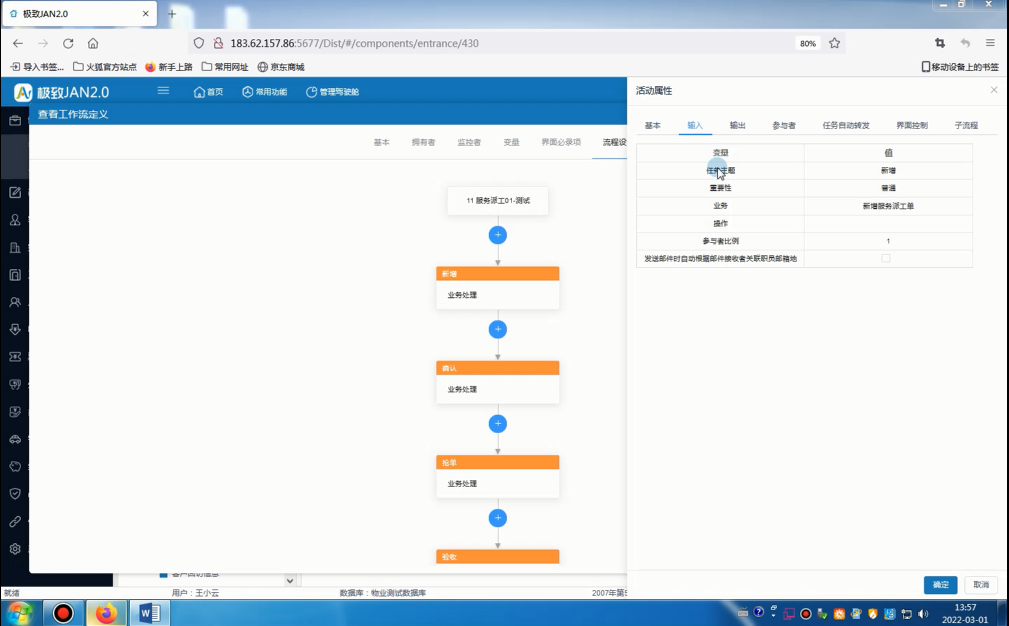Add a step with plus button below 新增 node
This screenshot has height=626, width=1009.
coord(497,329)
